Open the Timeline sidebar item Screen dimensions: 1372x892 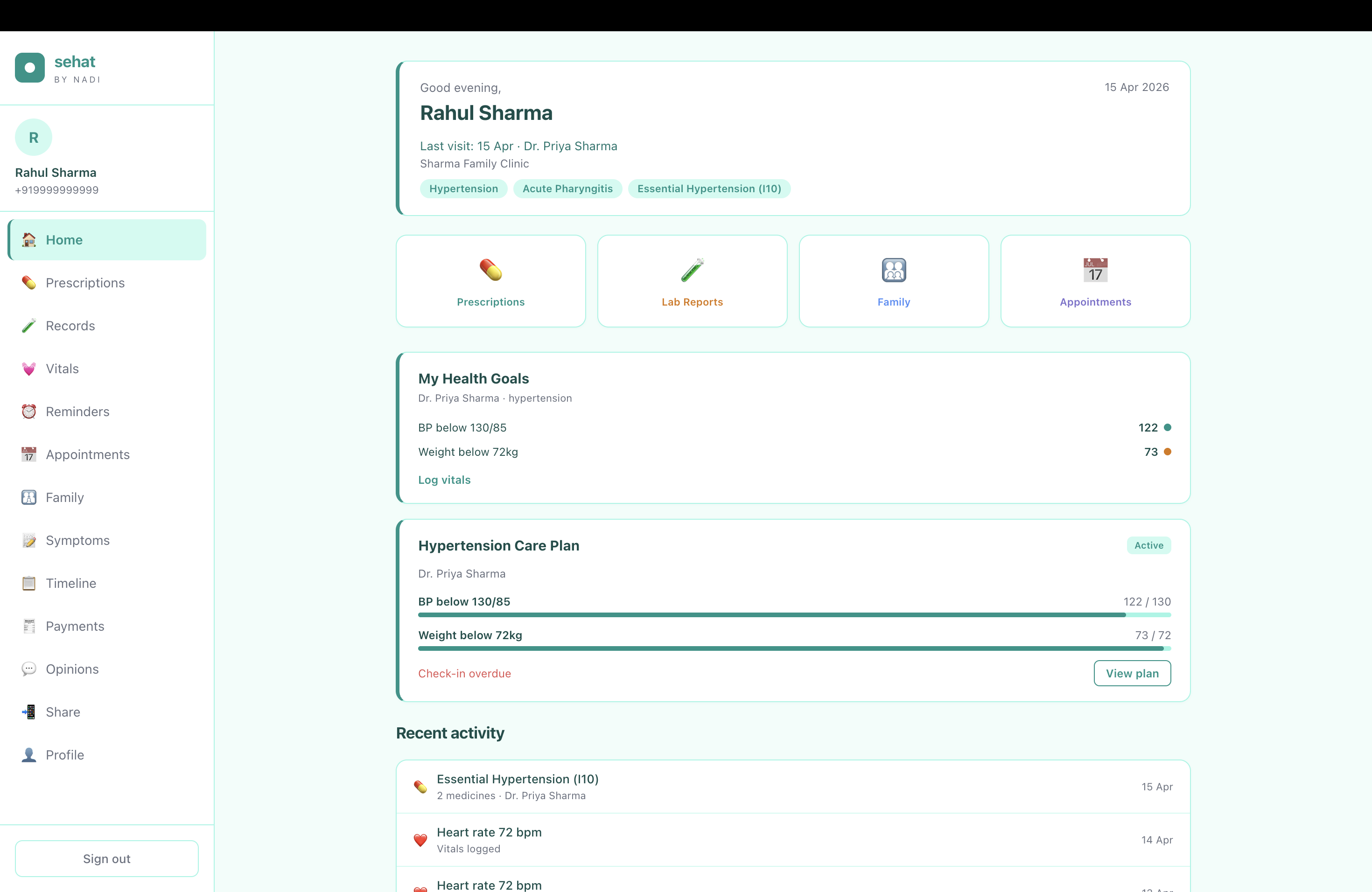pos(107,583)
